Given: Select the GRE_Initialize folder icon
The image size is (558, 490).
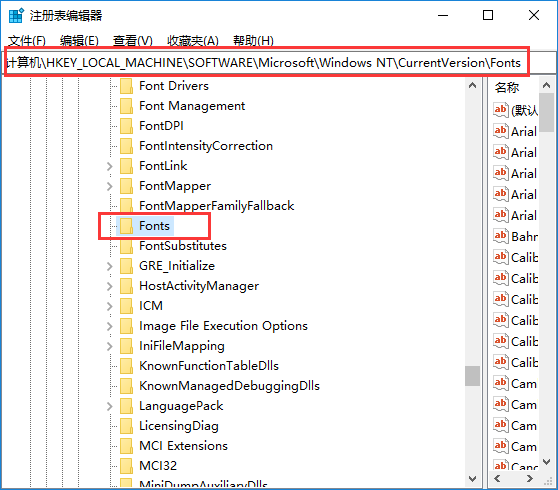Looking at the screenshot, I should 126,266.
